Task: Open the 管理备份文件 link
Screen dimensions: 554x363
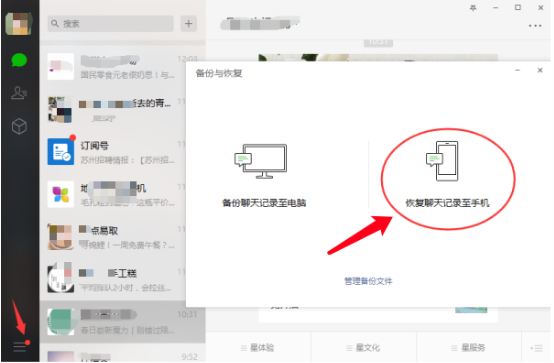Action: [x=368, y=281]
